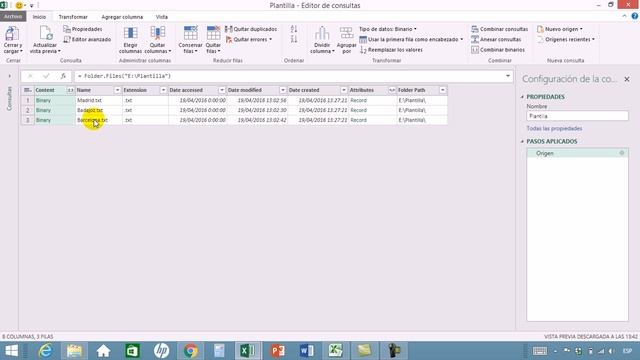Screen dimensions: 640x360
Task: Open the Archivo tab
Action: point(13,17)
